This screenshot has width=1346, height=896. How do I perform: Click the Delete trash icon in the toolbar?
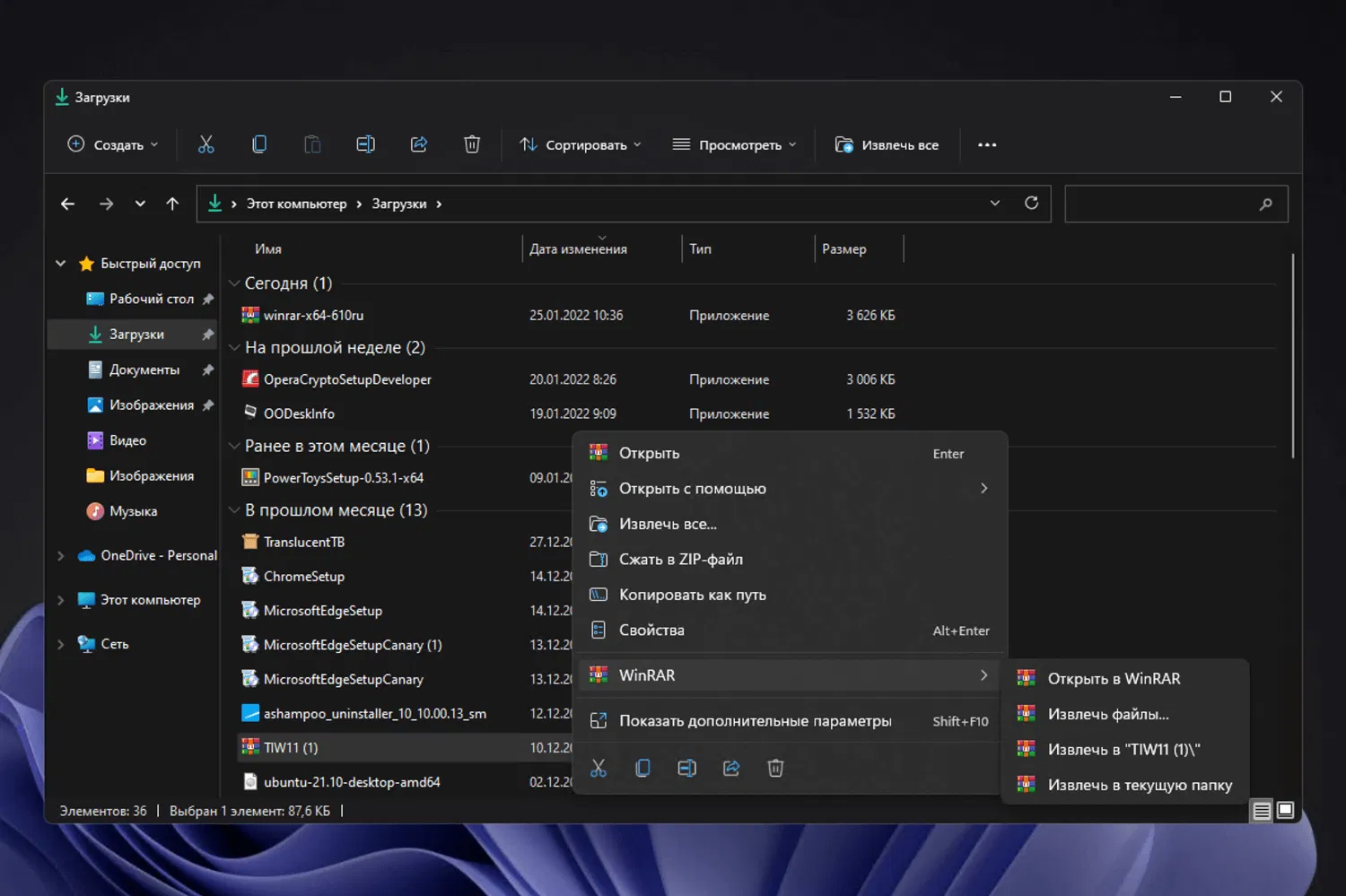click(x=472, y=144)
